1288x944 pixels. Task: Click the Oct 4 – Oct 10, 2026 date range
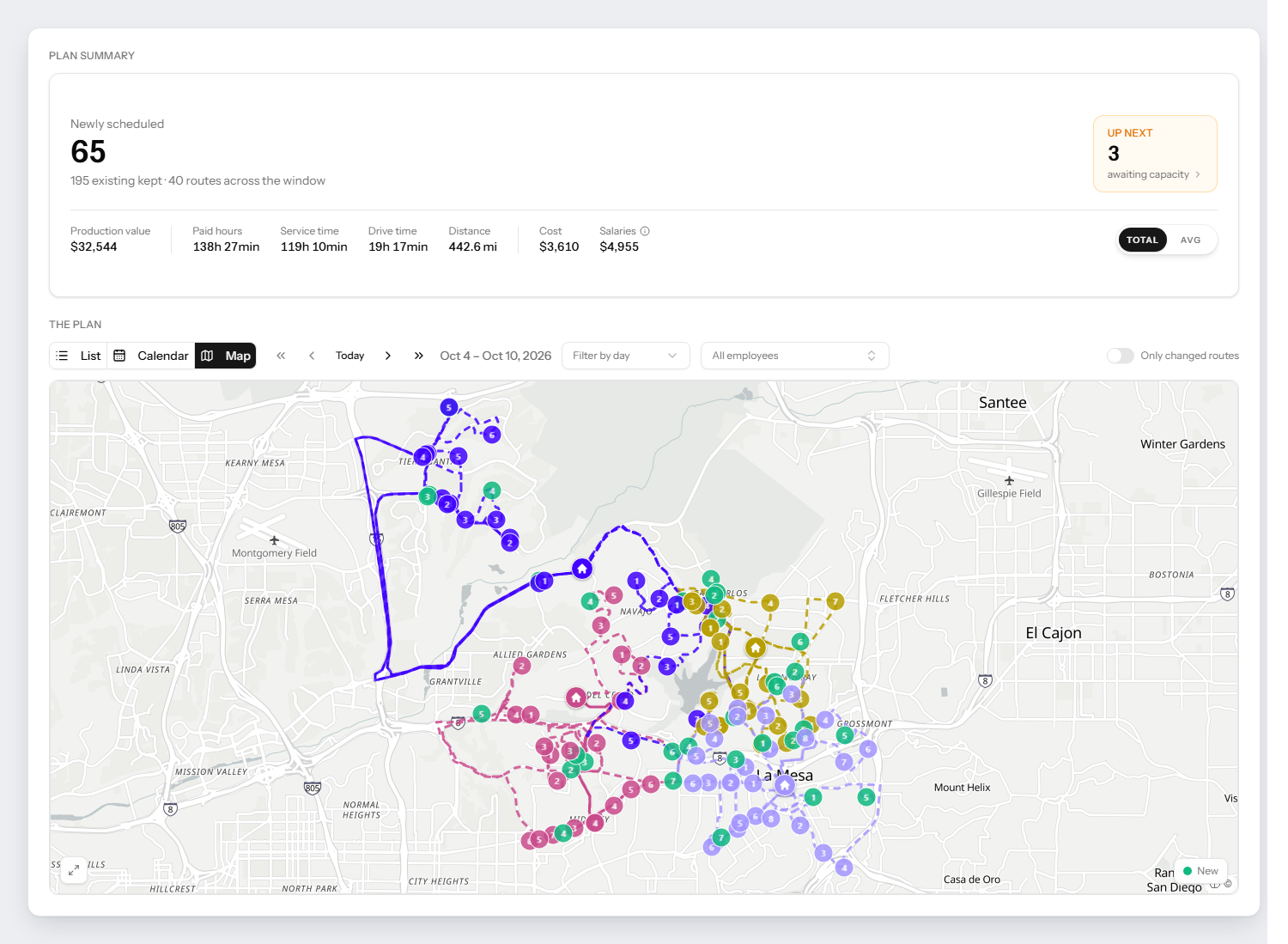click(495, 356)
